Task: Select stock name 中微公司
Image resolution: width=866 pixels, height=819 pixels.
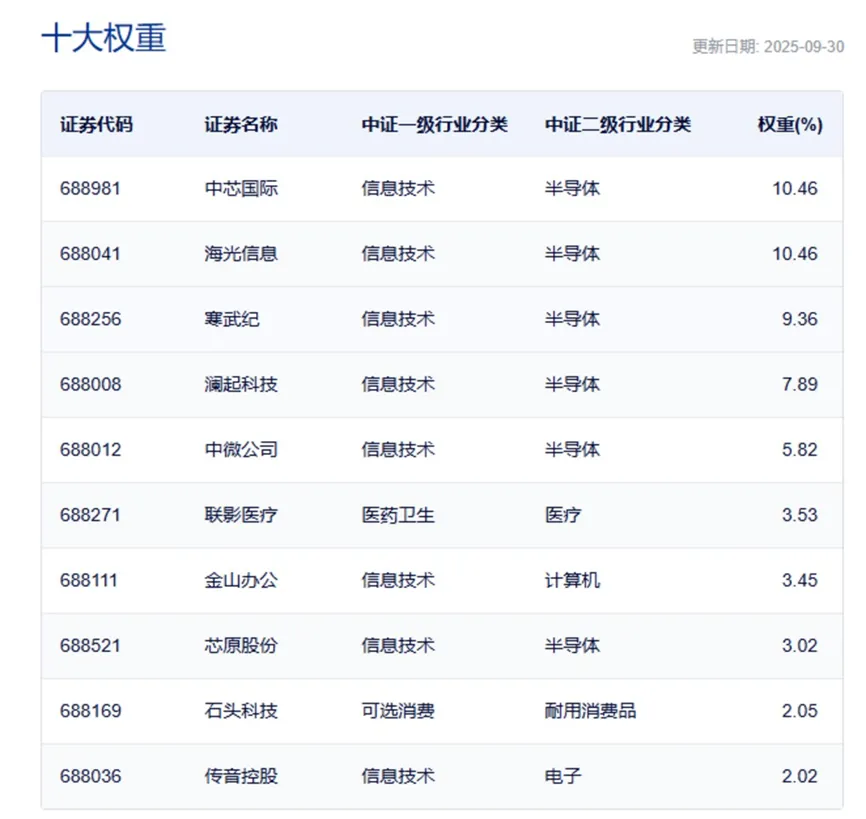Action: point(241,449)
